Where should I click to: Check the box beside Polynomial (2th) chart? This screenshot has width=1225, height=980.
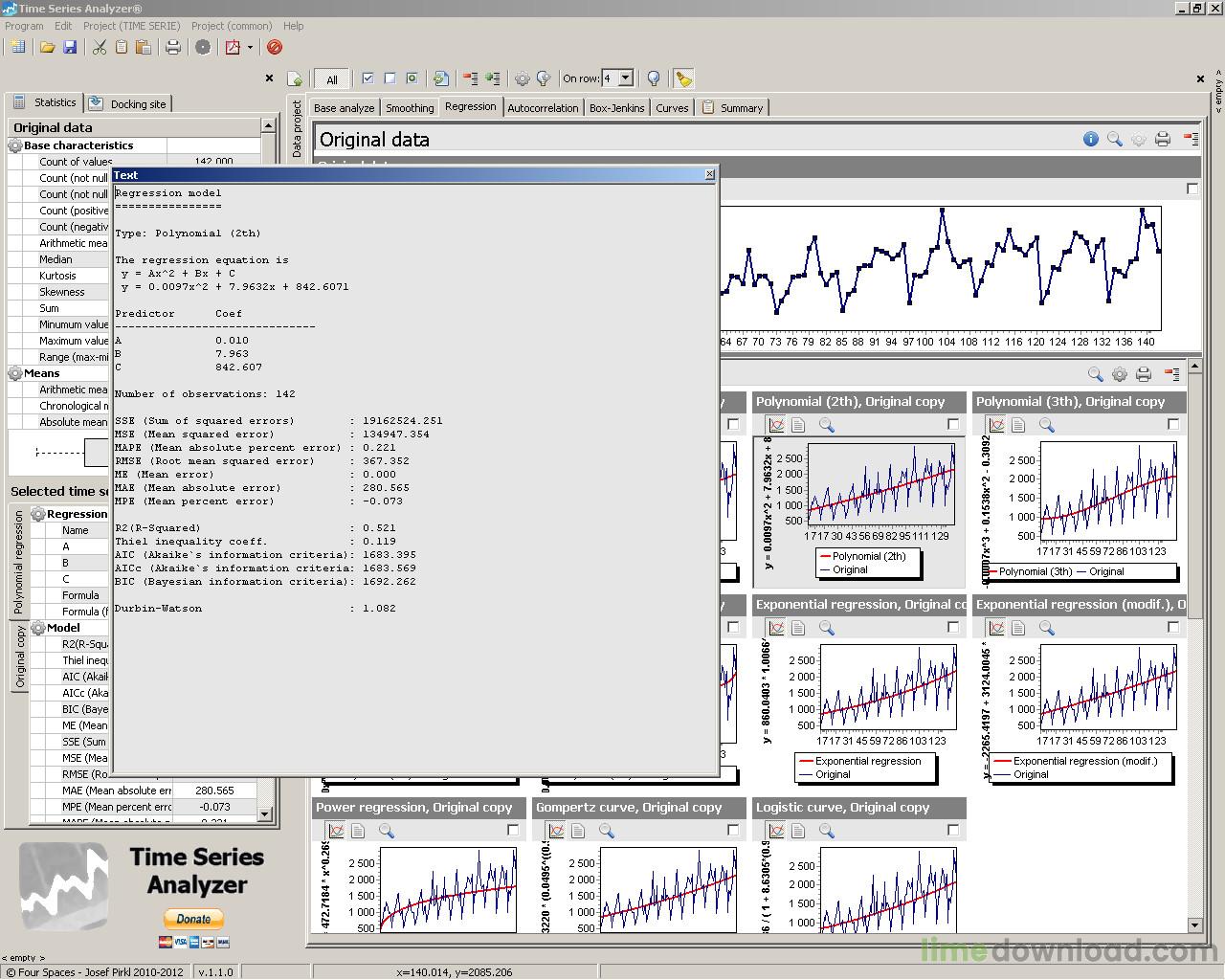[953, 424]
